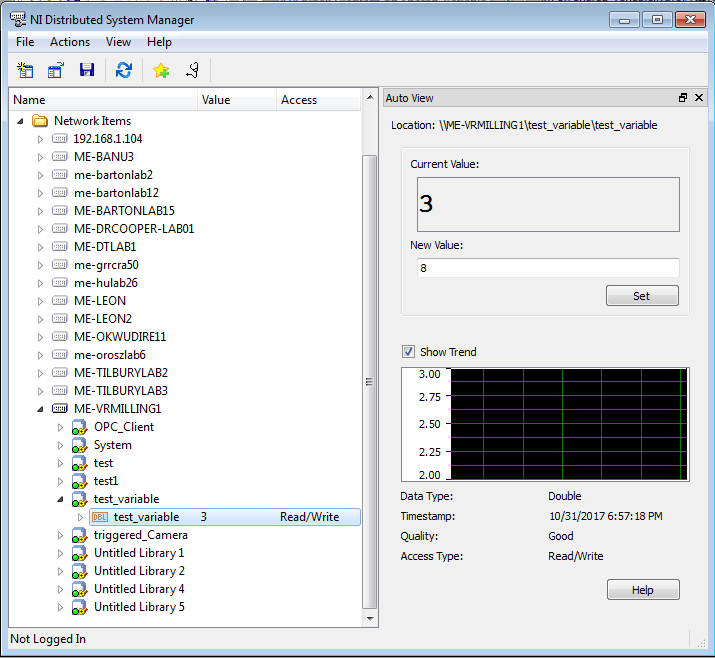The image size is (715, 658).
Task: Click the Not Logged In status text
Action: pyautogui.click(x=48, y=639)
